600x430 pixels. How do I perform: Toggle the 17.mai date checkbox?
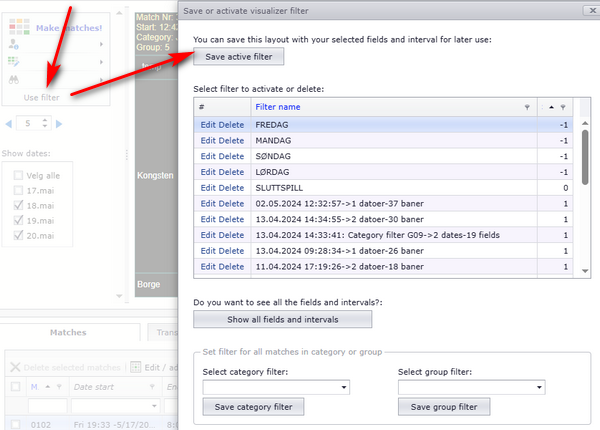tap(18, 190)
